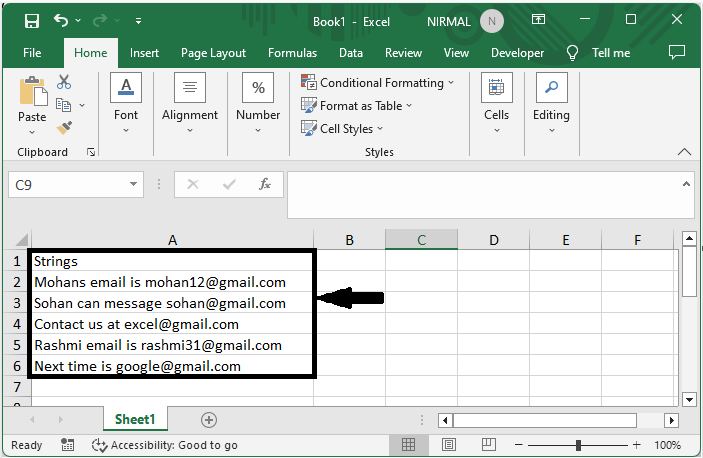
Task: Click the Redo arrow icon
Action: 100,20
